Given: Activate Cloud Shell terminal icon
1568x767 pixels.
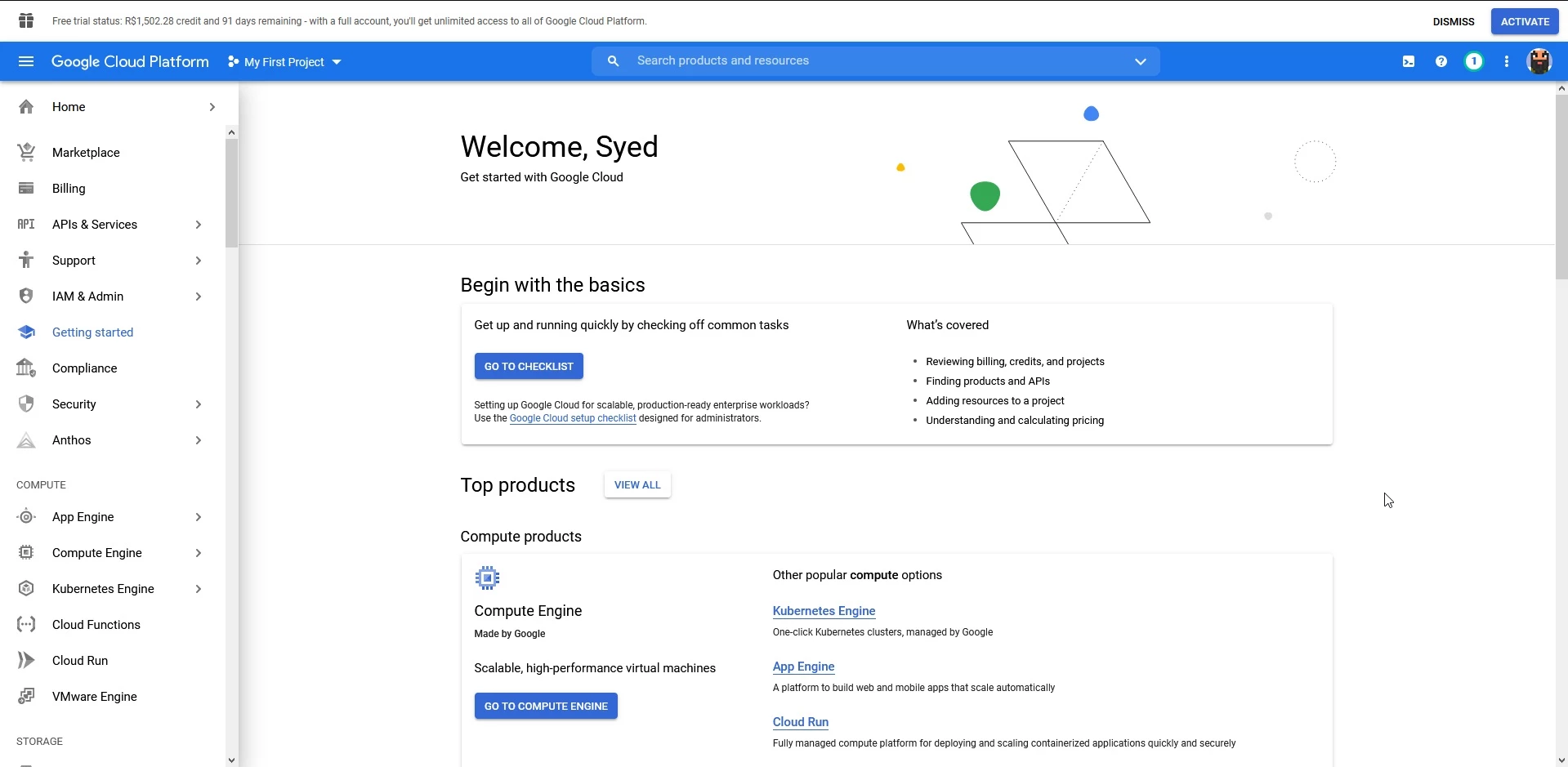Looking at the screenshot, I should click(x=1409, y=61).
